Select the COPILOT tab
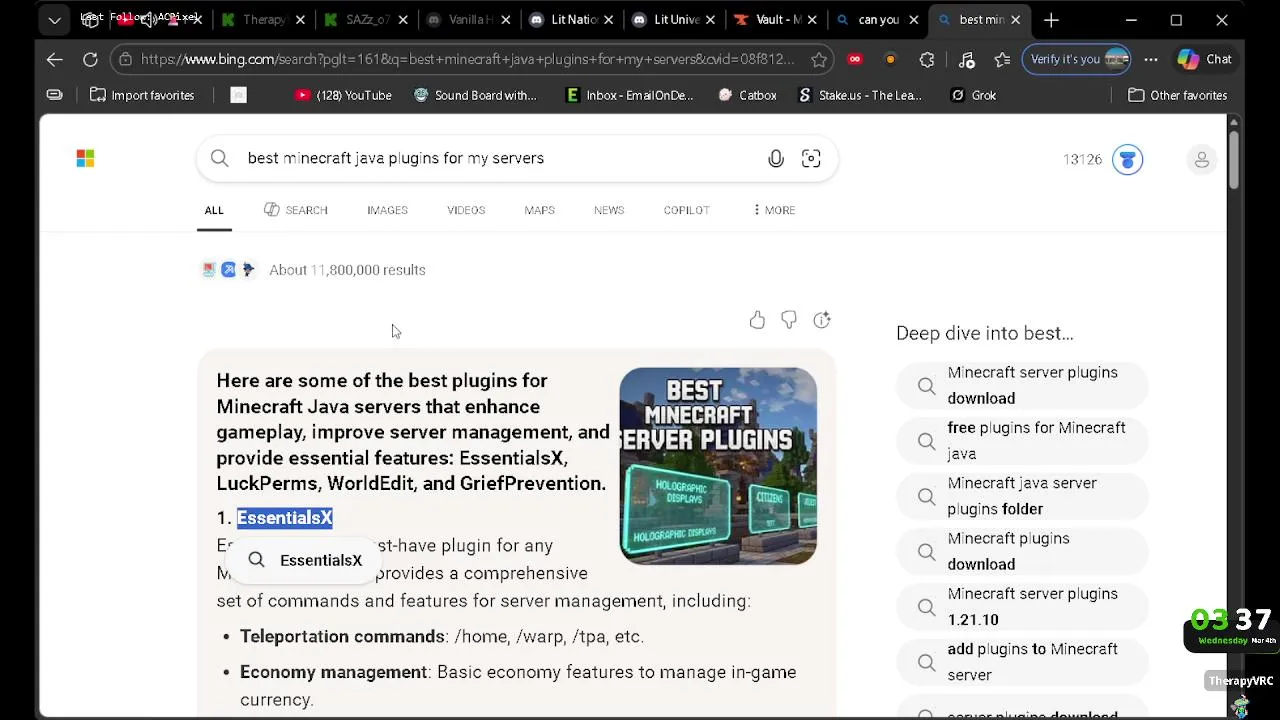 pyautogui.click(x=686, y=210)
